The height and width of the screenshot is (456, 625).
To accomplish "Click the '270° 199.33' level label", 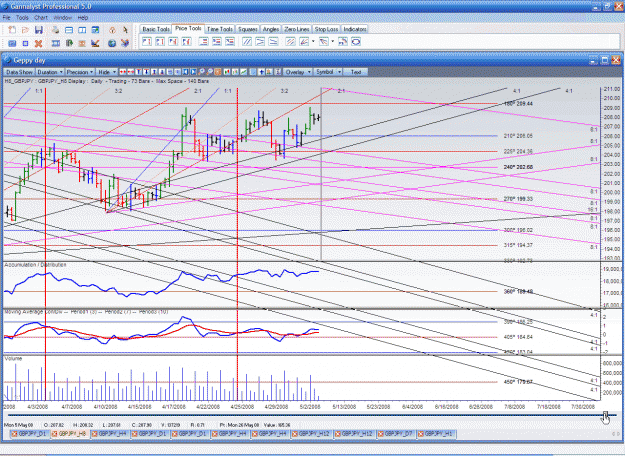I will (x=518, y=199).
